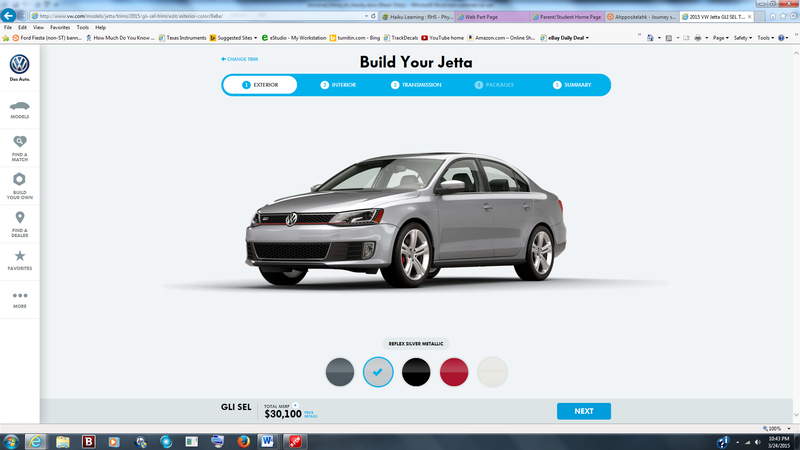
Task: Click the Price Details link
Action: coord(310,414)
